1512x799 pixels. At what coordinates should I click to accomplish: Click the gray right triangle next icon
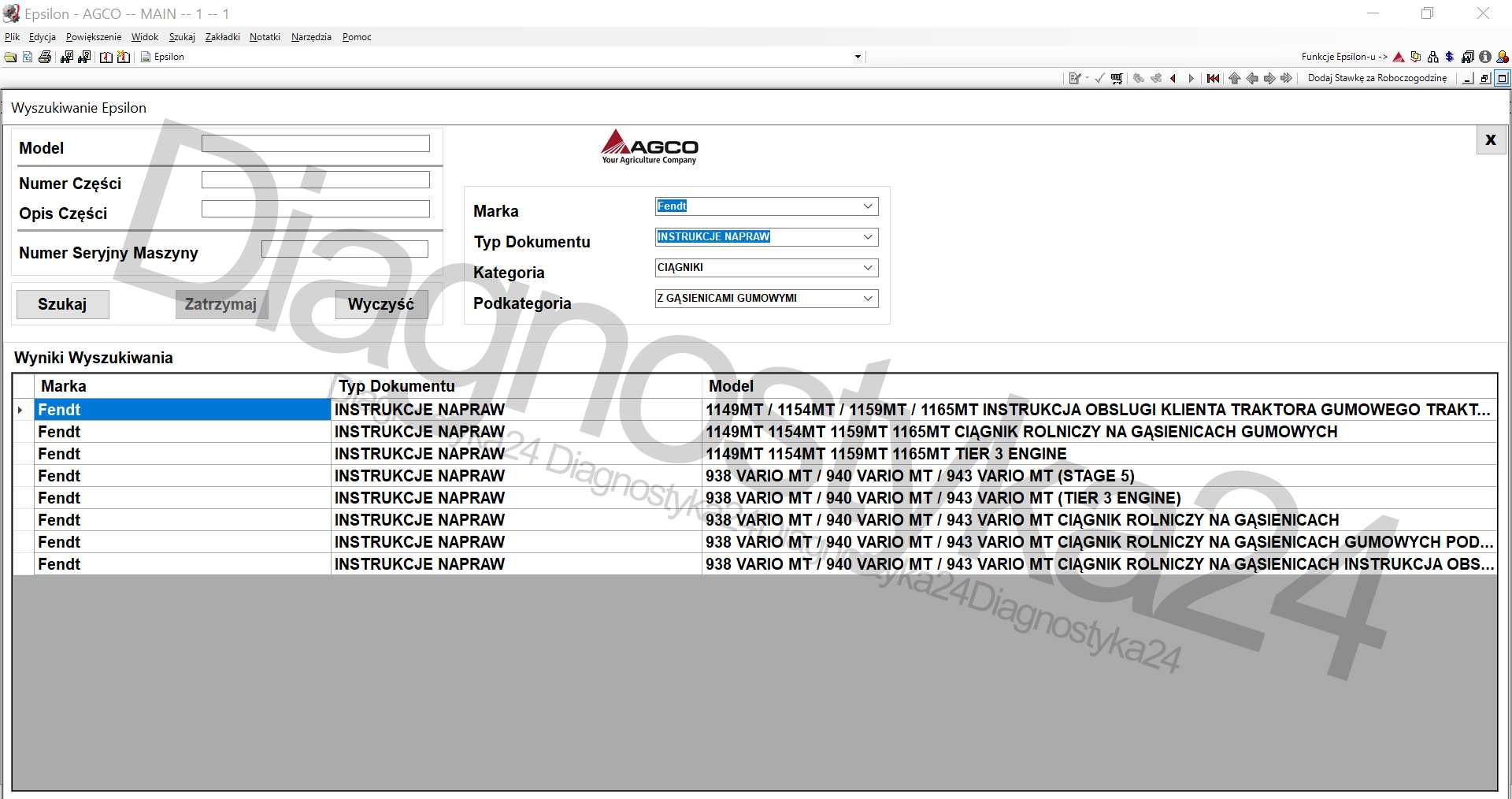[1191, 78]
